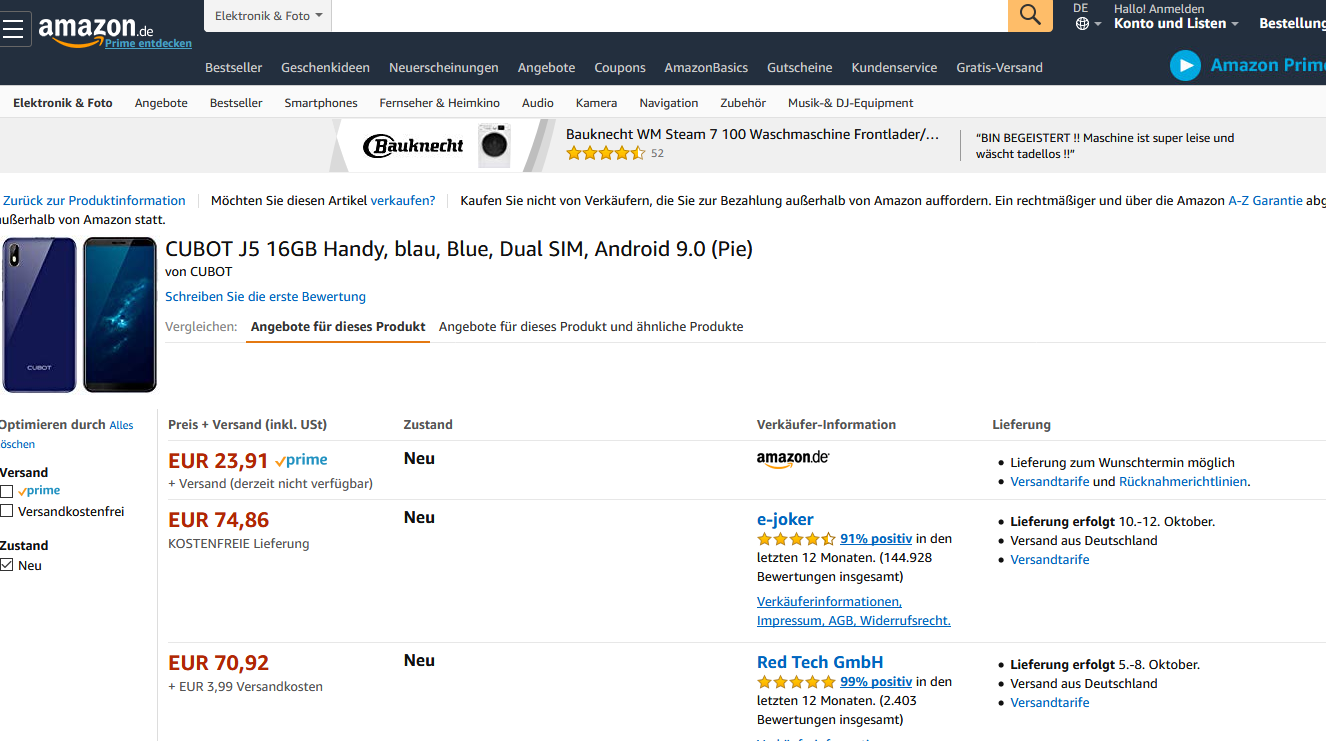Enable the Prime shipping checkbox

pyautogui.click(x=7, y=491)
